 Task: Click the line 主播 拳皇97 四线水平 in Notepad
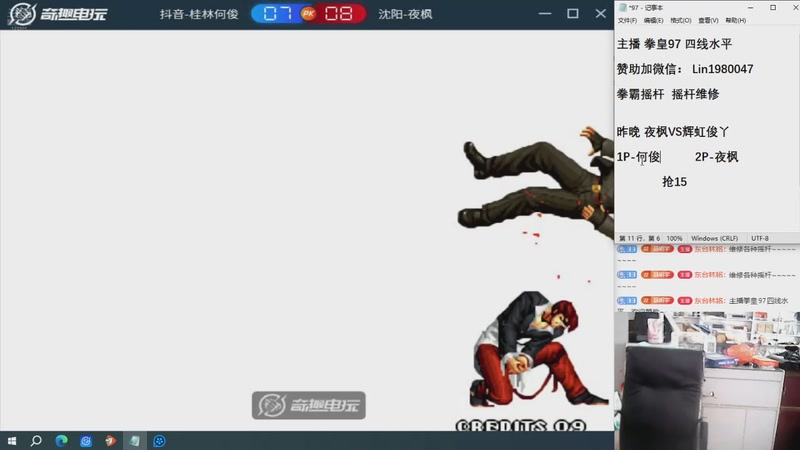(x=674, y=44)
